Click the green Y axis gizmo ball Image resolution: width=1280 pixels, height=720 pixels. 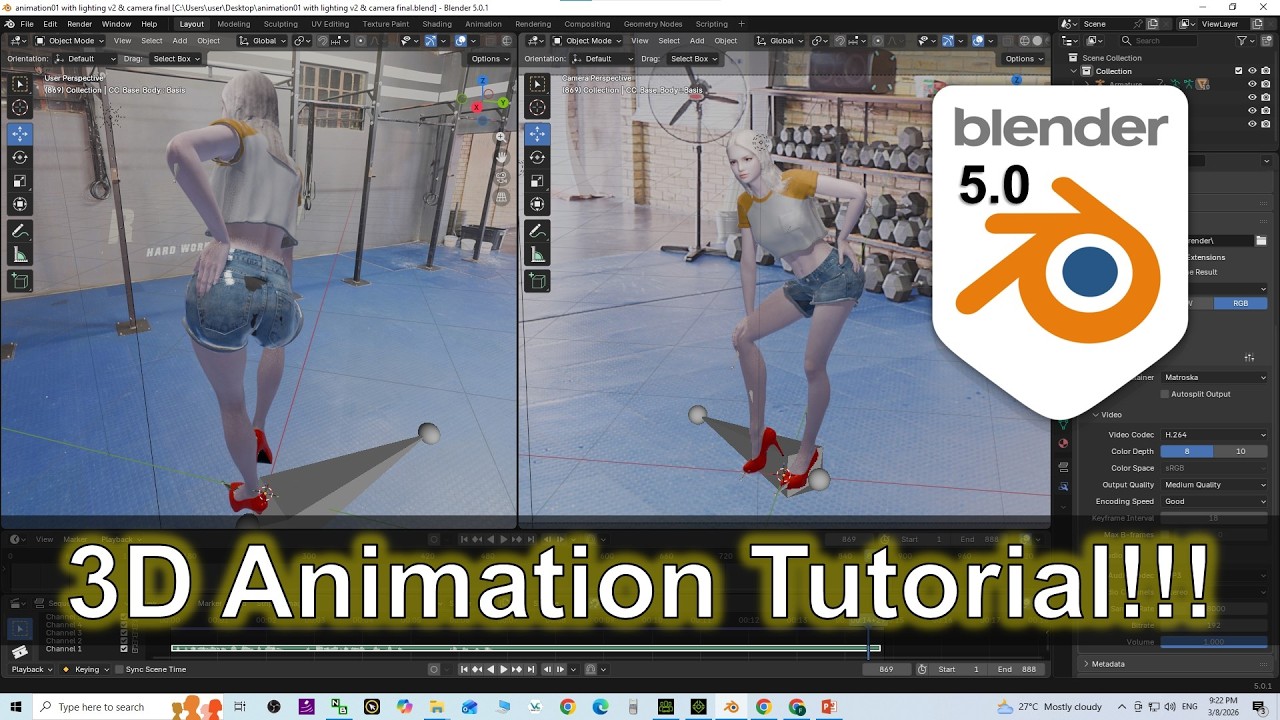[x=502, y=102]
